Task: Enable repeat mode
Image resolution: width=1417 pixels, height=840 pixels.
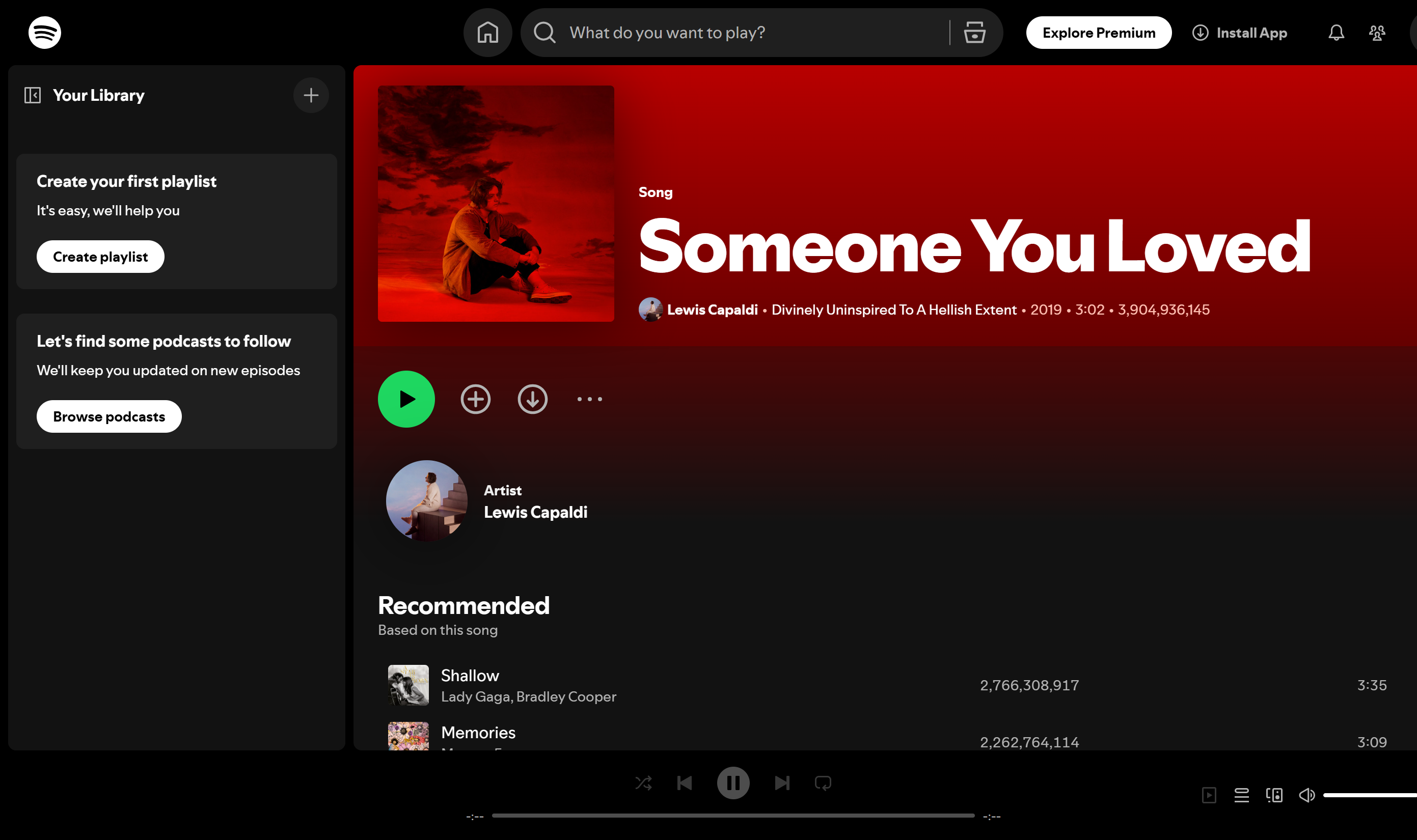Action: pyautogui.click(x=822, y=783)
